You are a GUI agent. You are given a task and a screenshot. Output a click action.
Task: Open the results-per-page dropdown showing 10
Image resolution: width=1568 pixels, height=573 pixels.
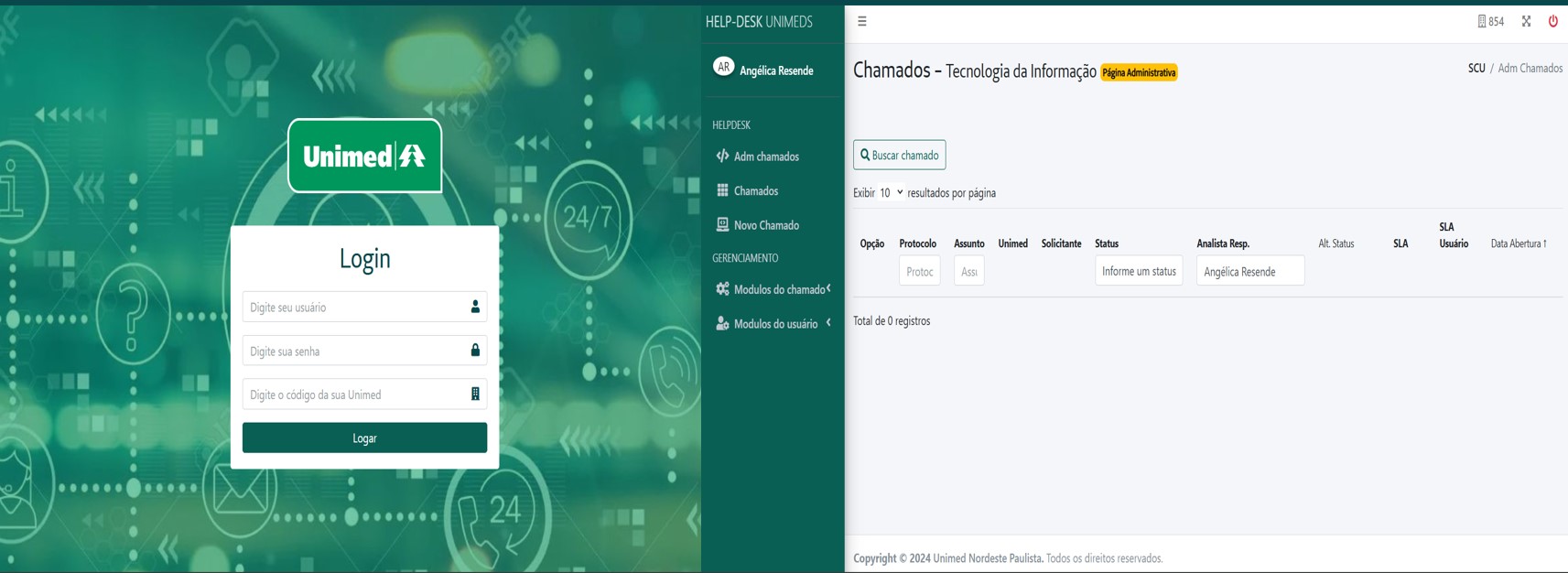click(891, 192)
